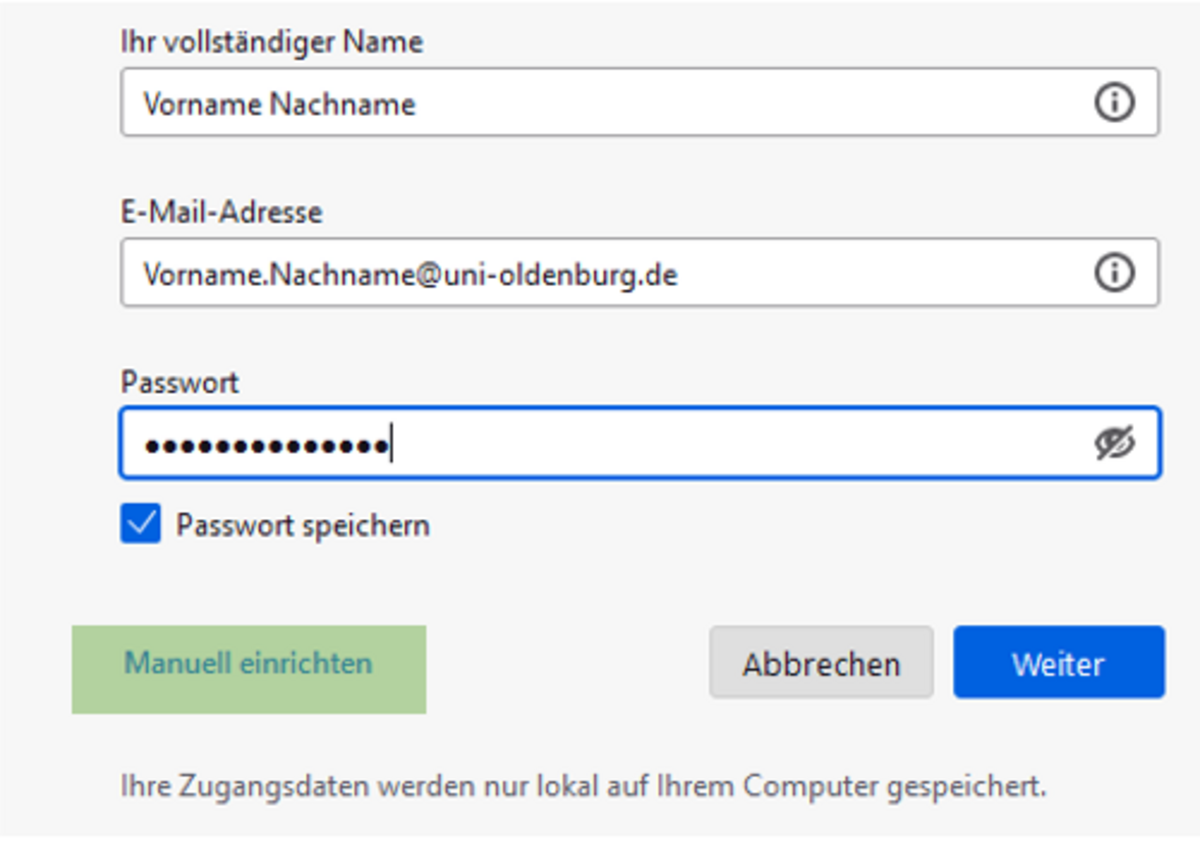1200x841 pixels.
Task: Reveal the password with the crossed-eye icon
Action: 1114,442
